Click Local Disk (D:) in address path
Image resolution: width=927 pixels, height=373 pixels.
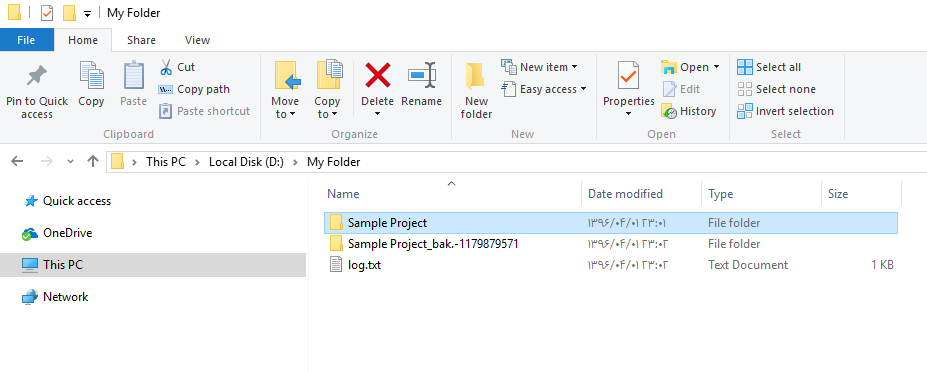coord(247,161)
